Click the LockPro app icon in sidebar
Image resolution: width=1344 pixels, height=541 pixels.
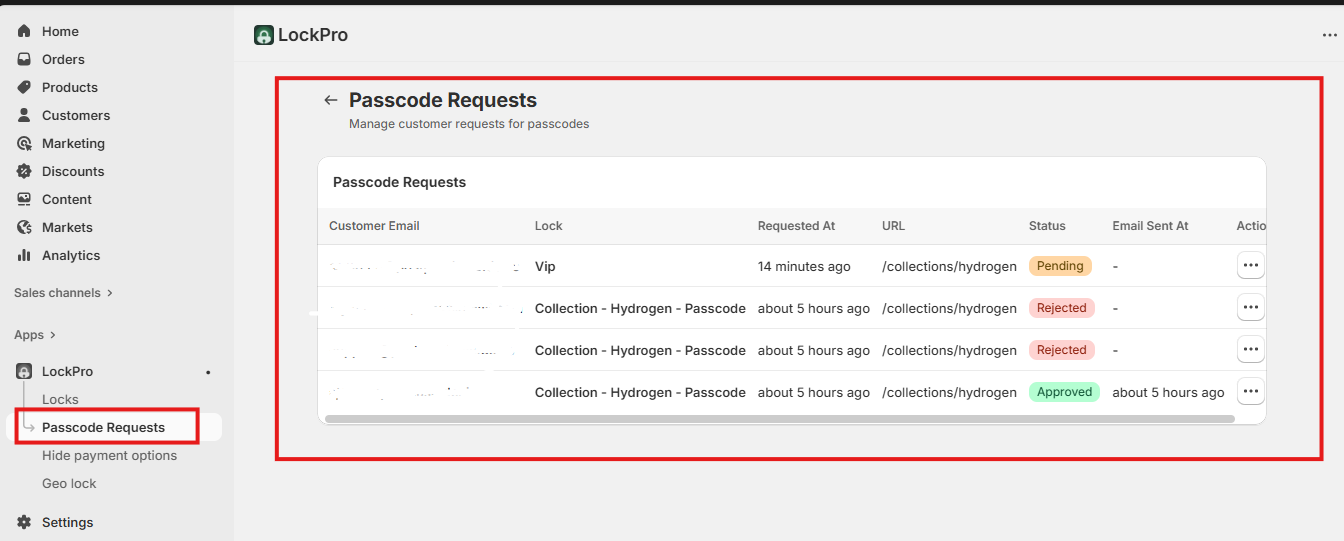(x=24, y=371)
